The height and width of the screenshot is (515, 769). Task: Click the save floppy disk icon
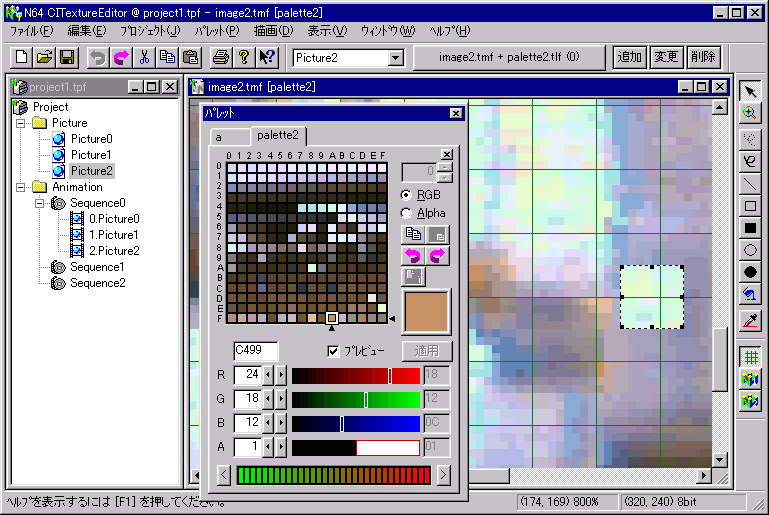67,58
